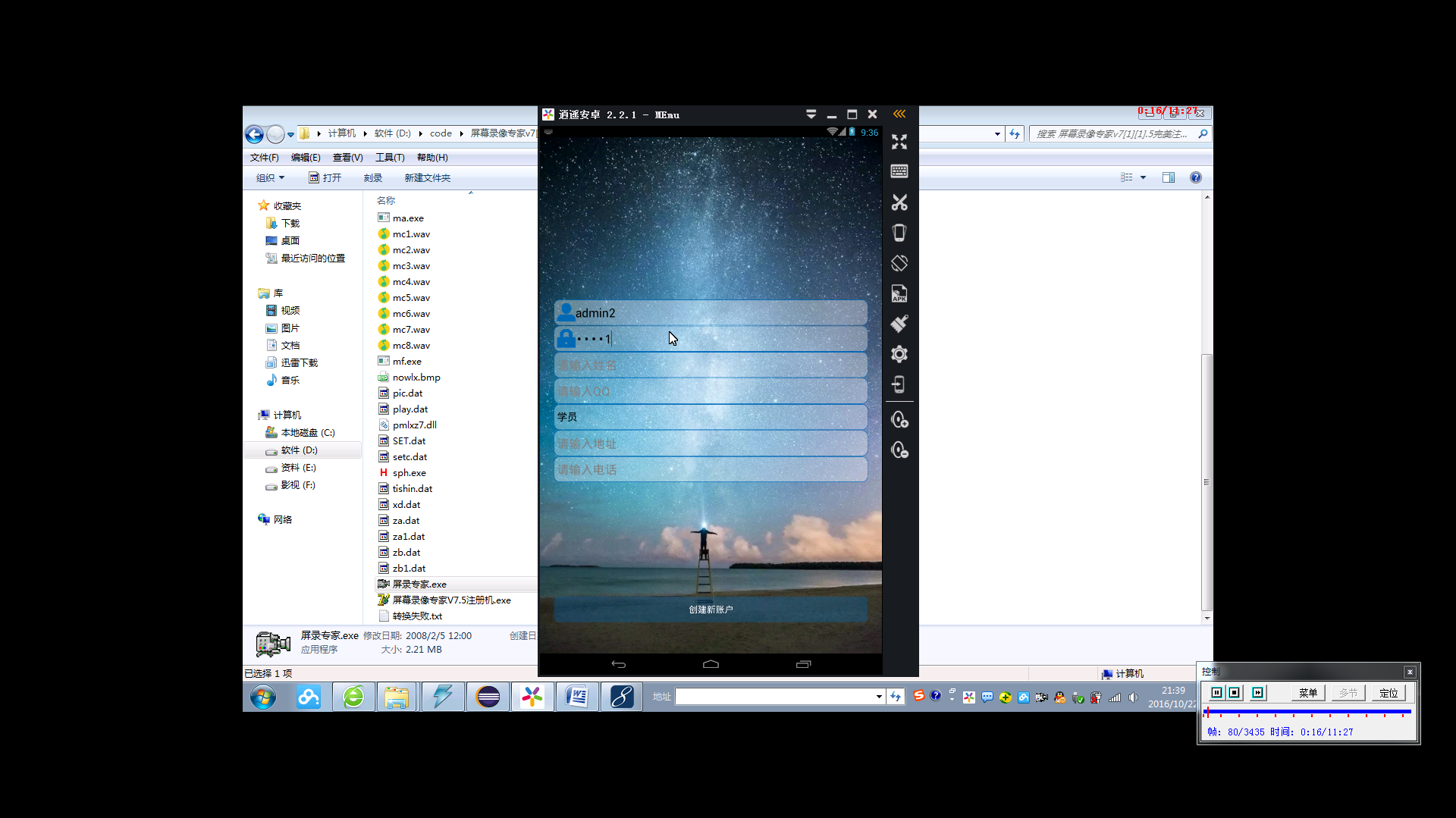The height and width of the screenshot is (818, 1456).
Task: Click the Explorer search box
Action: (x=1119, y=134)
